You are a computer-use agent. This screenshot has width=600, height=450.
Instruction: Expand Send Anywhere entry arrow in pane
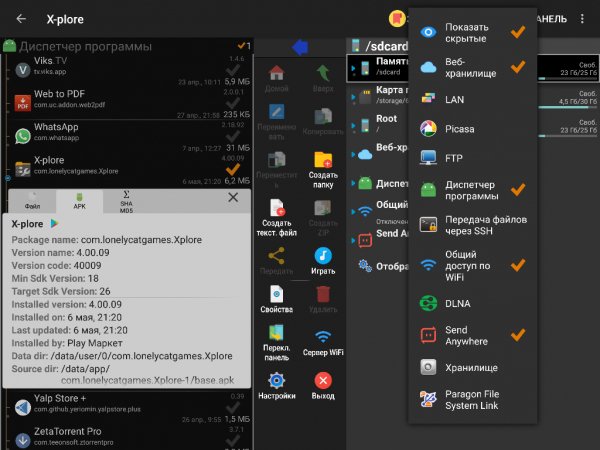pos(353,240)
